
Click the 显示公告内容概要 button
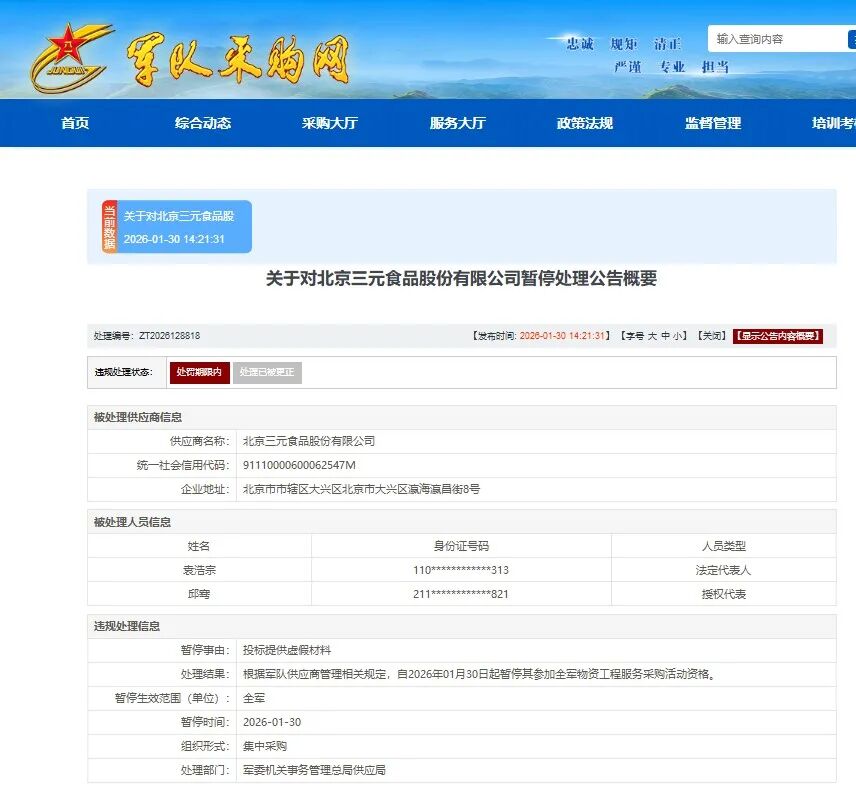[777, 336]
